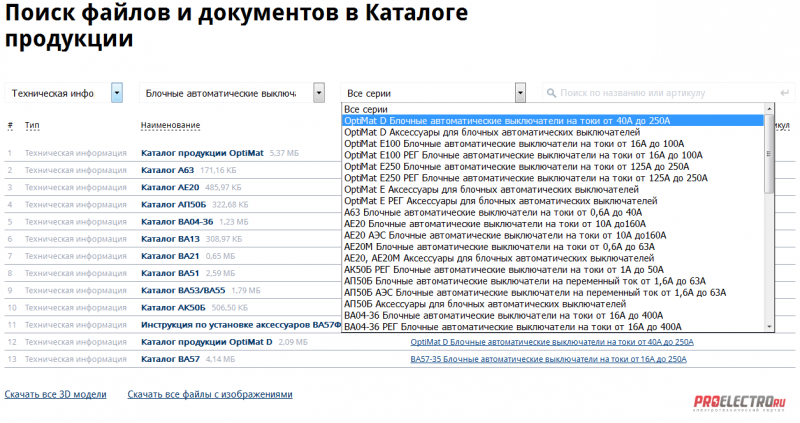Select OptiMat E250 Блочные автоматические выключатели option
The image size is (800, 423).
click(553, 167)
